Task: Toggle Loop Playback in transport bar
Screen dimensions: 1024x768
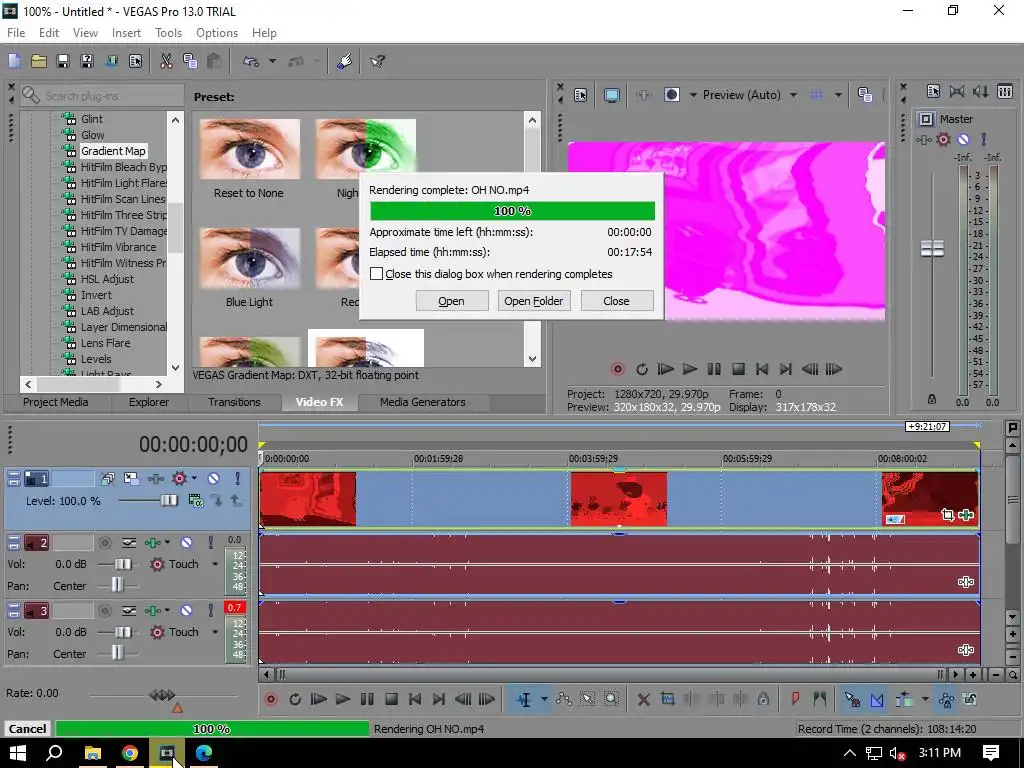Action: (295, 699)
